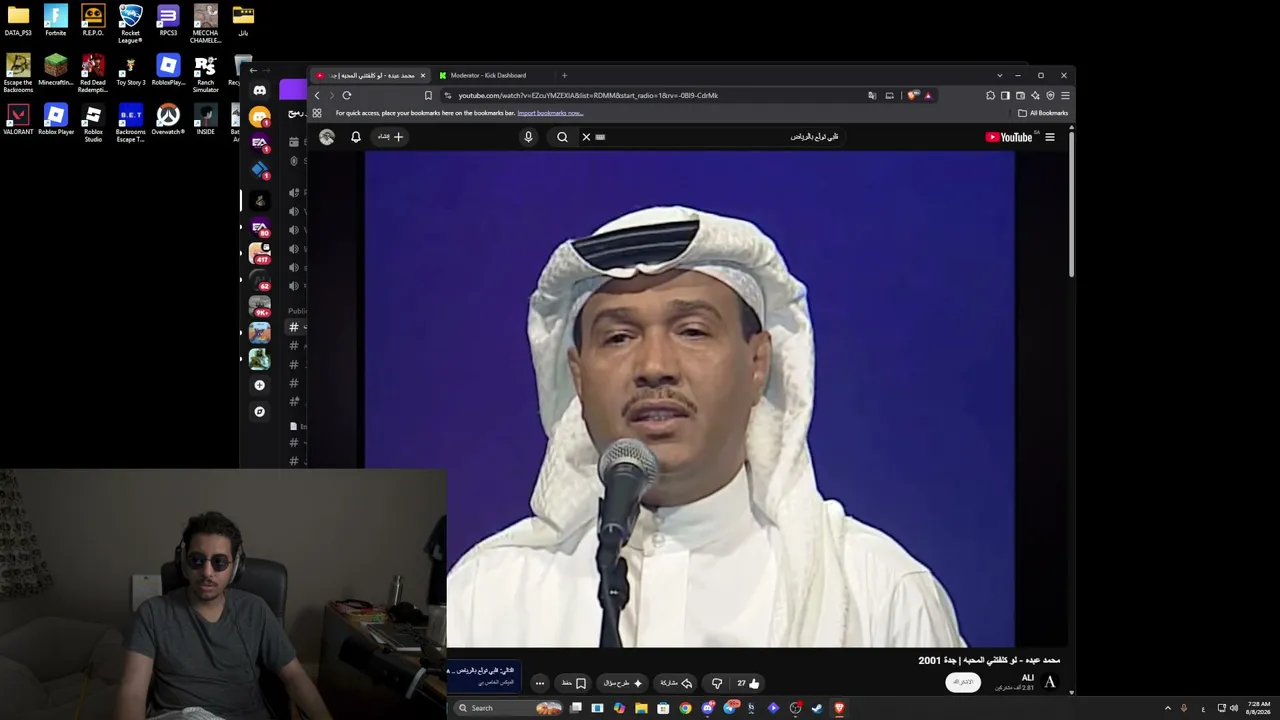Click the video title containing 2001
Viewport: 1280px width, 720px height.
click(x=989, y=660)
